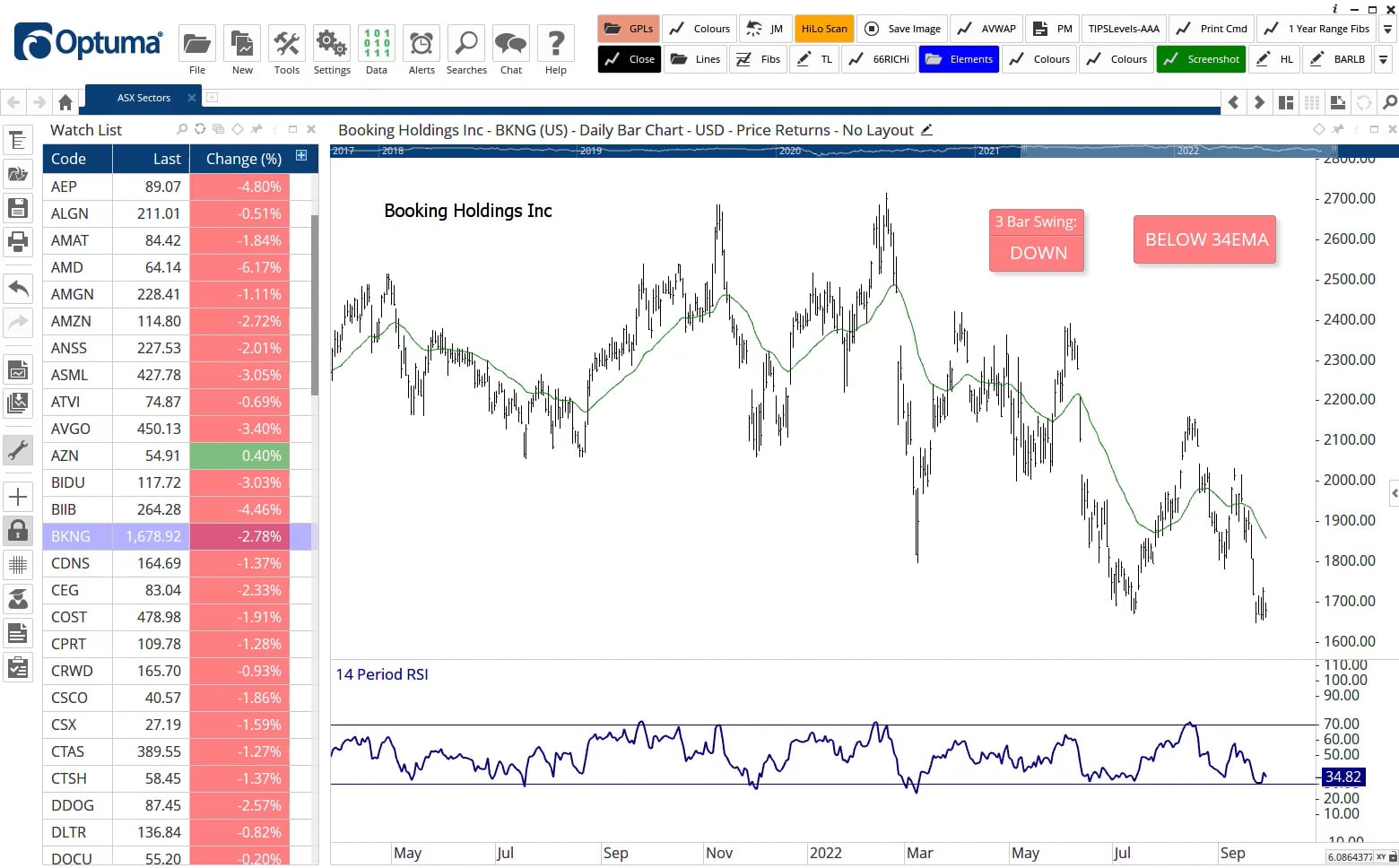The image size is (1399, 868).
Task: Click previous tab chevron on tab bar
Action: pyautogui.click(x=1234, y=102)
